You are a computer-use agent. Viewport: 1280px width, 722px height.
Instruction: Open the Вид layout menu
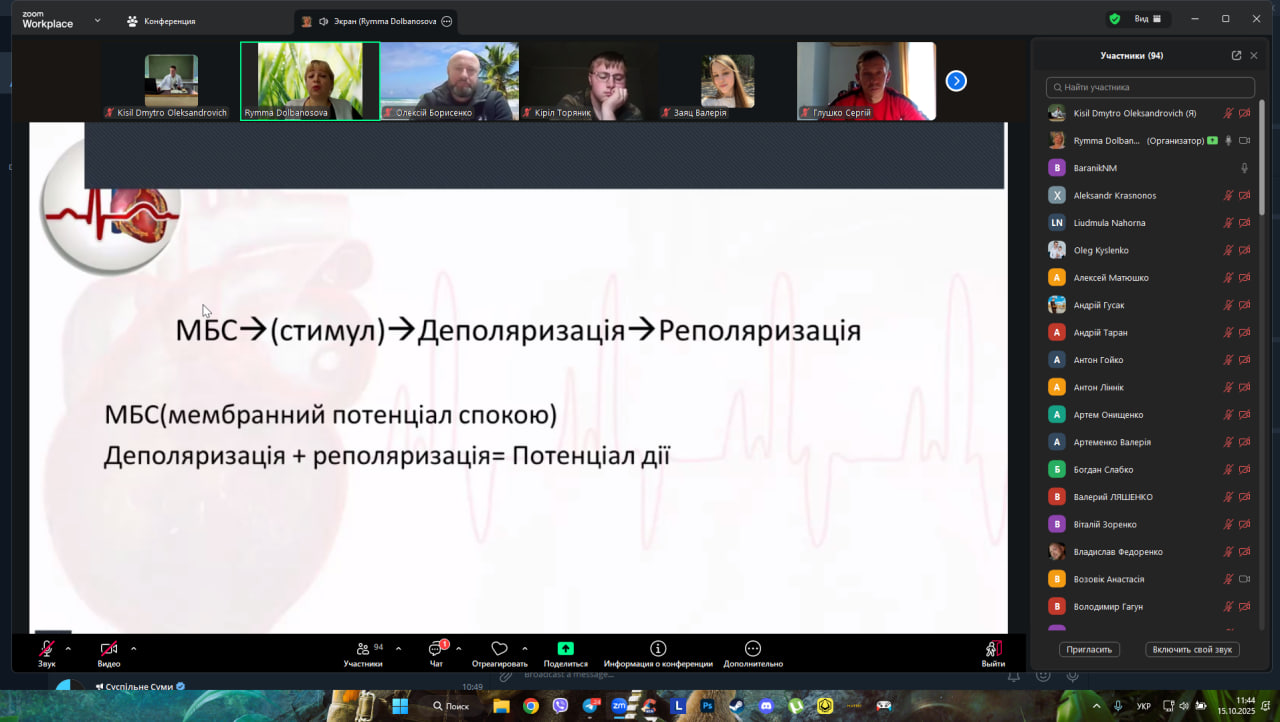1147,19
